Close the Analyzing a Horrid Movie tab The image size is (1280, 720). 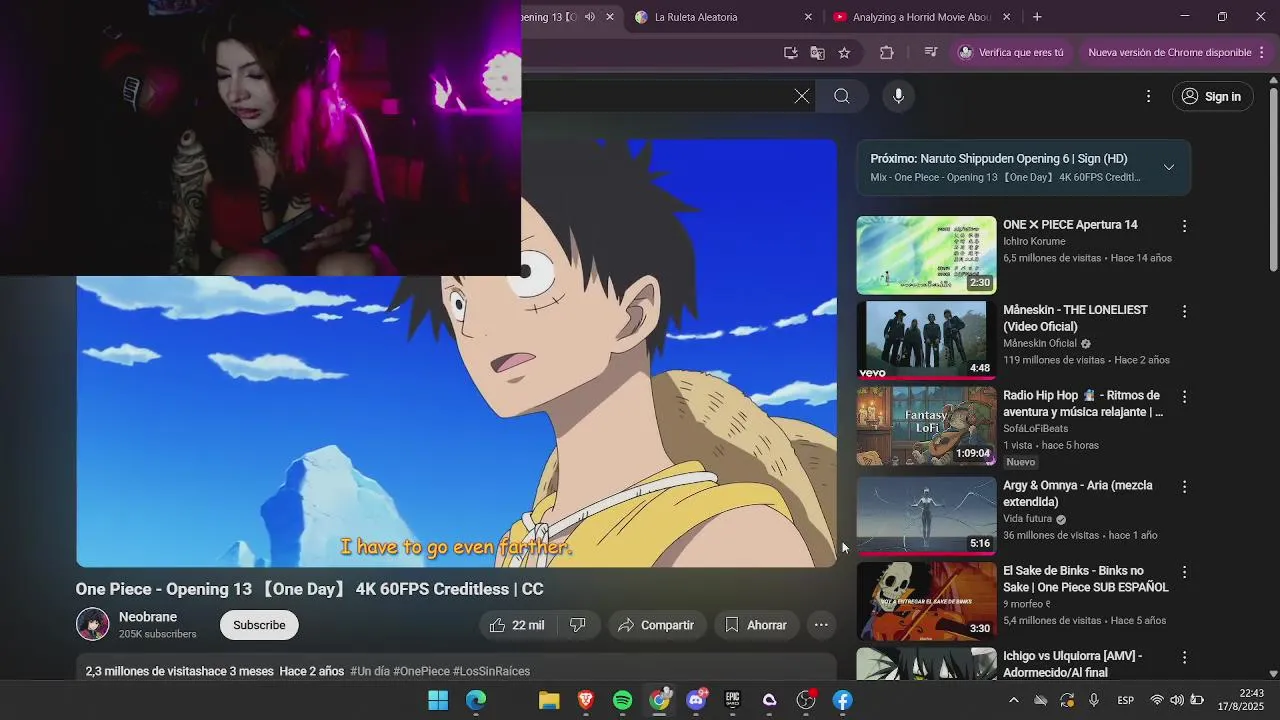point(1006,17)
